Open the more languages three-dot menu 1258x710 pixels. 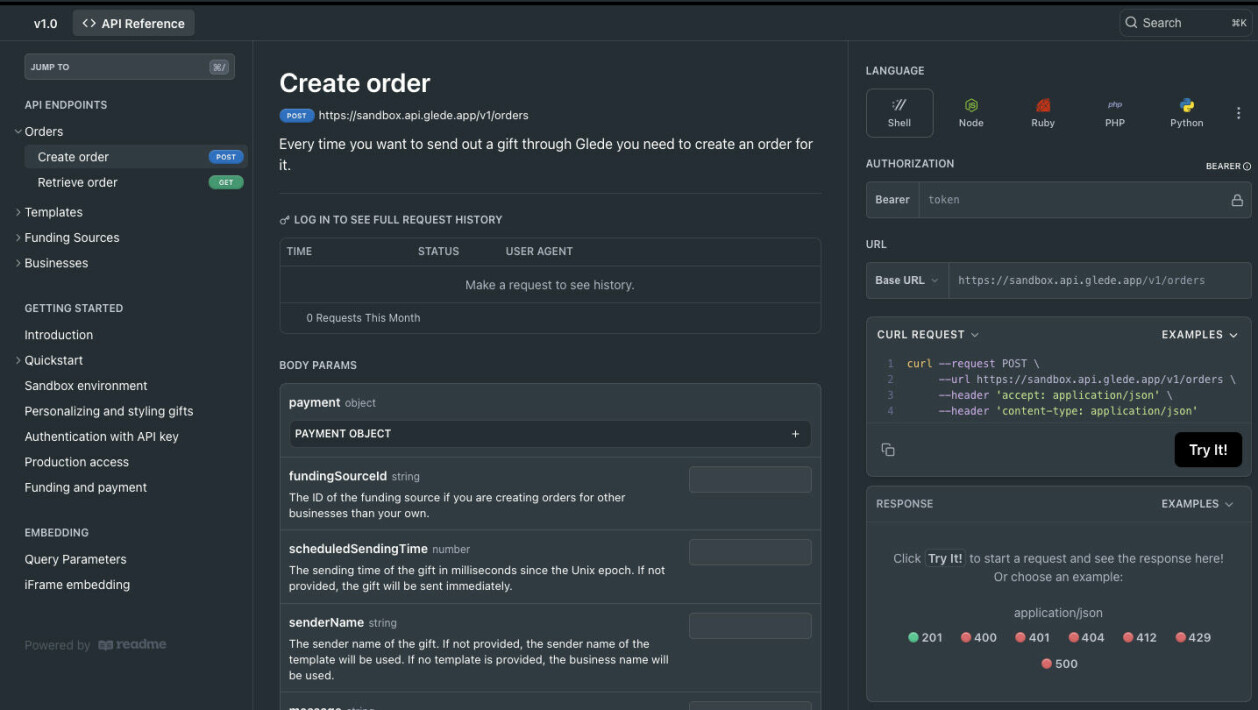[1239, 113]
